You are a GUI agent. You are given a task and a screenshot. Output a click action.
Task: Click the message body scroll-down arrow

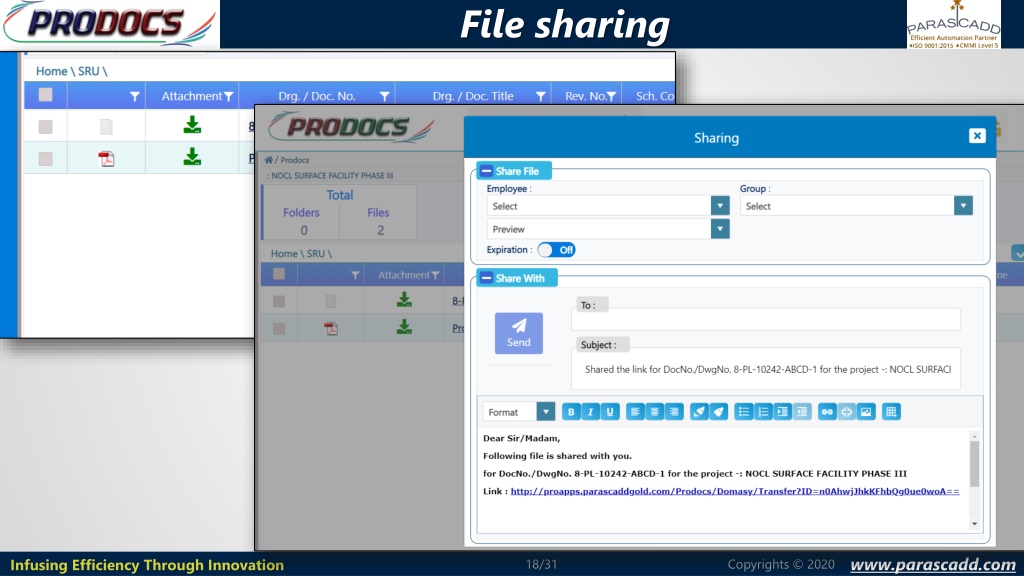pyautogui.click(x=974, y=524)
